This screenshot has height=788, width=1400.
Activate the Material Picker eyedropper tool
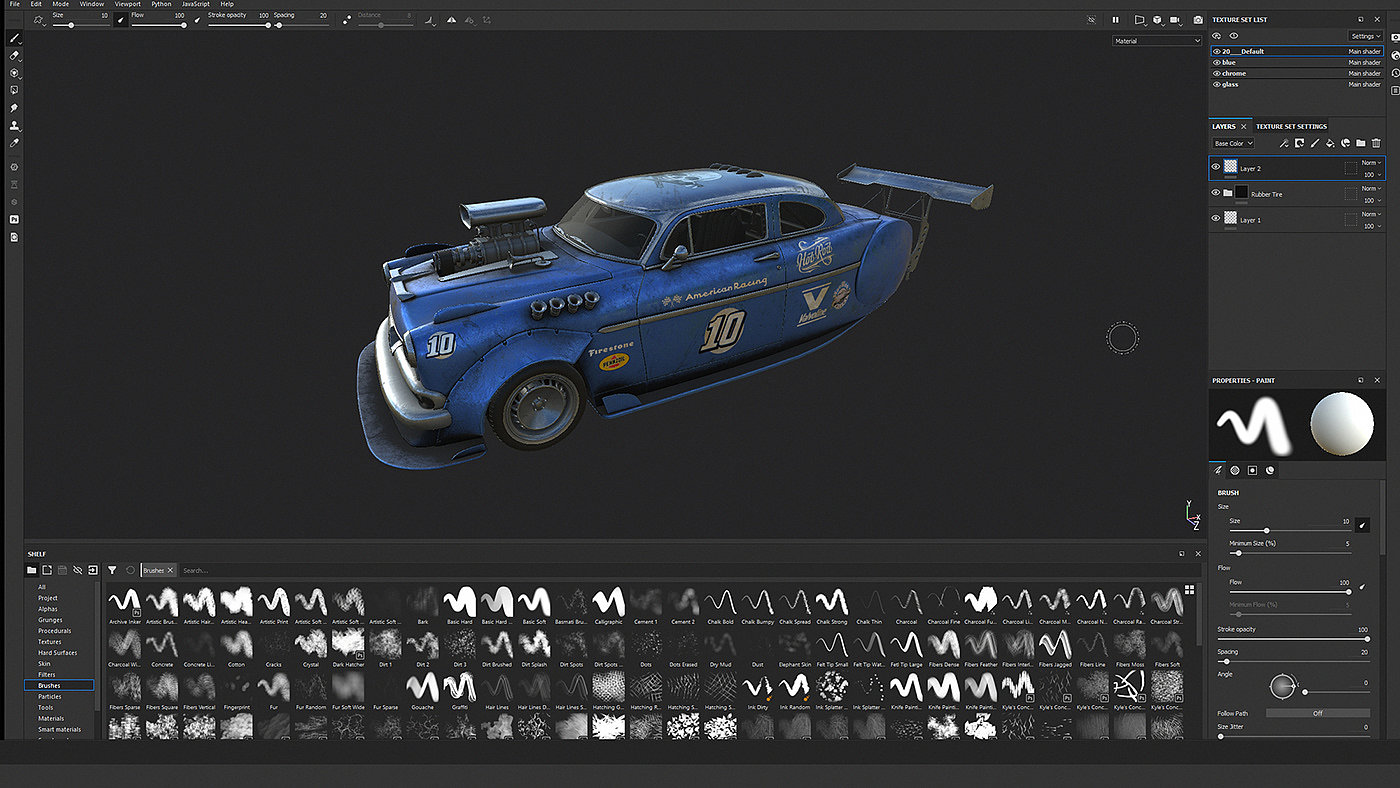[14, 143]
